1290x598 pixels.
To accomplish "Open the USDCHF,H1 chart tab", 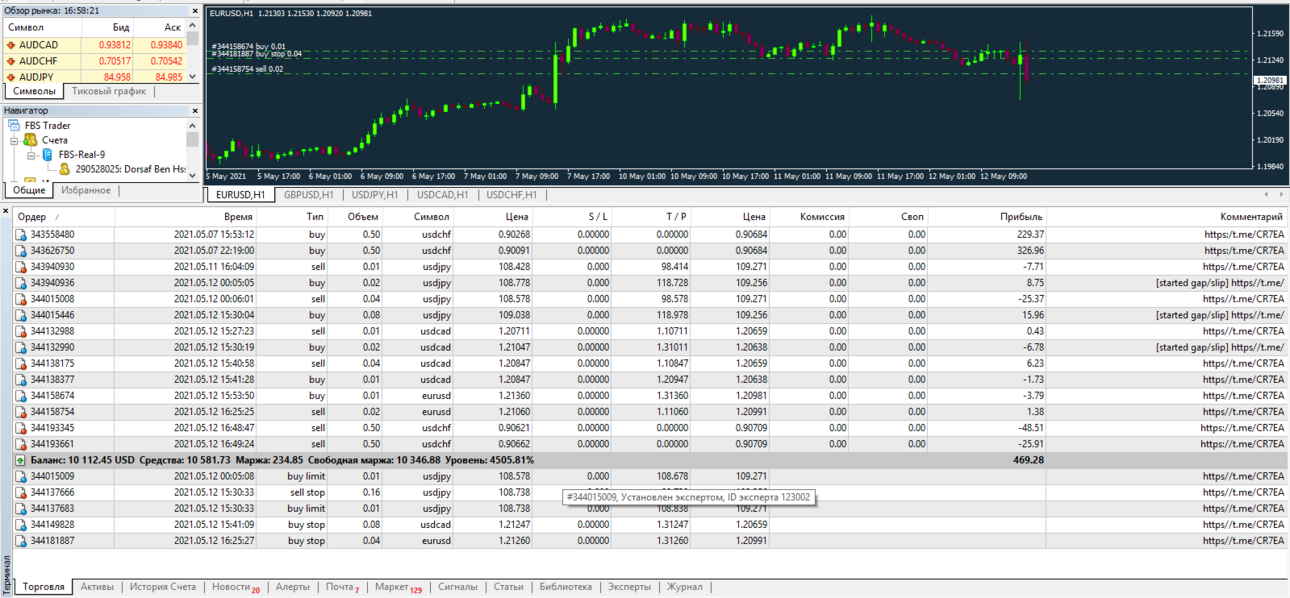I will tap(511, 195).
